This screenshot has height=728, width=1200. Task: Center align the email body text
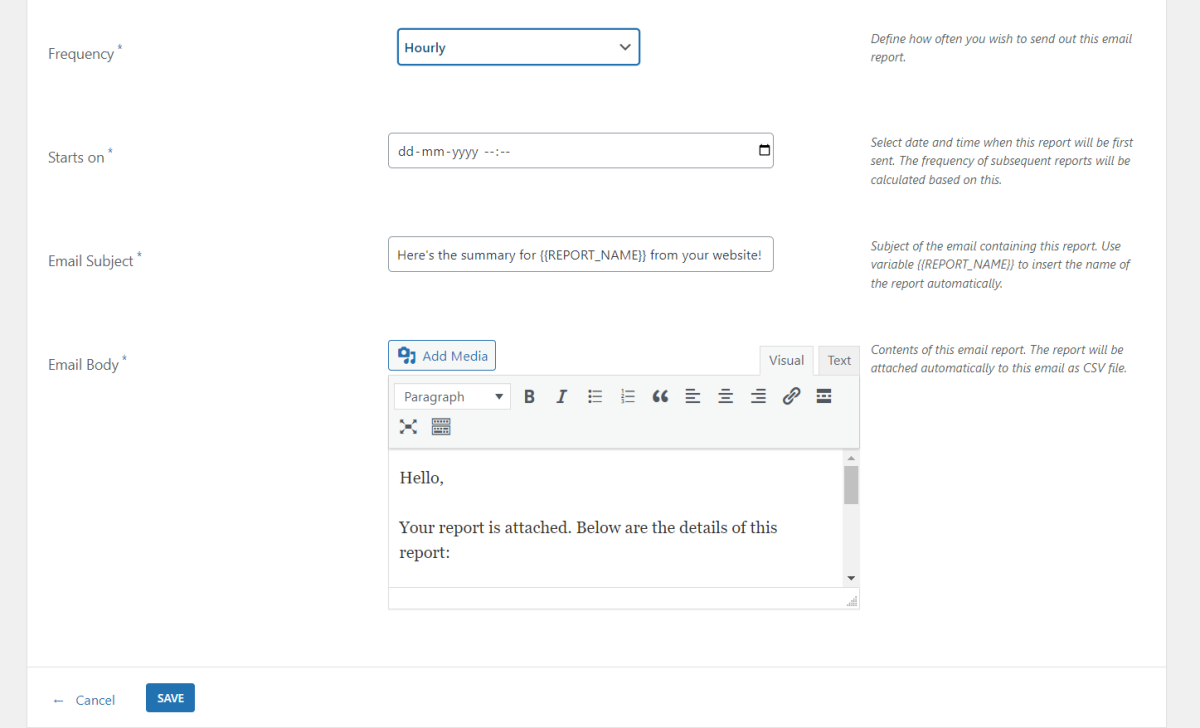tap(726, 397)
